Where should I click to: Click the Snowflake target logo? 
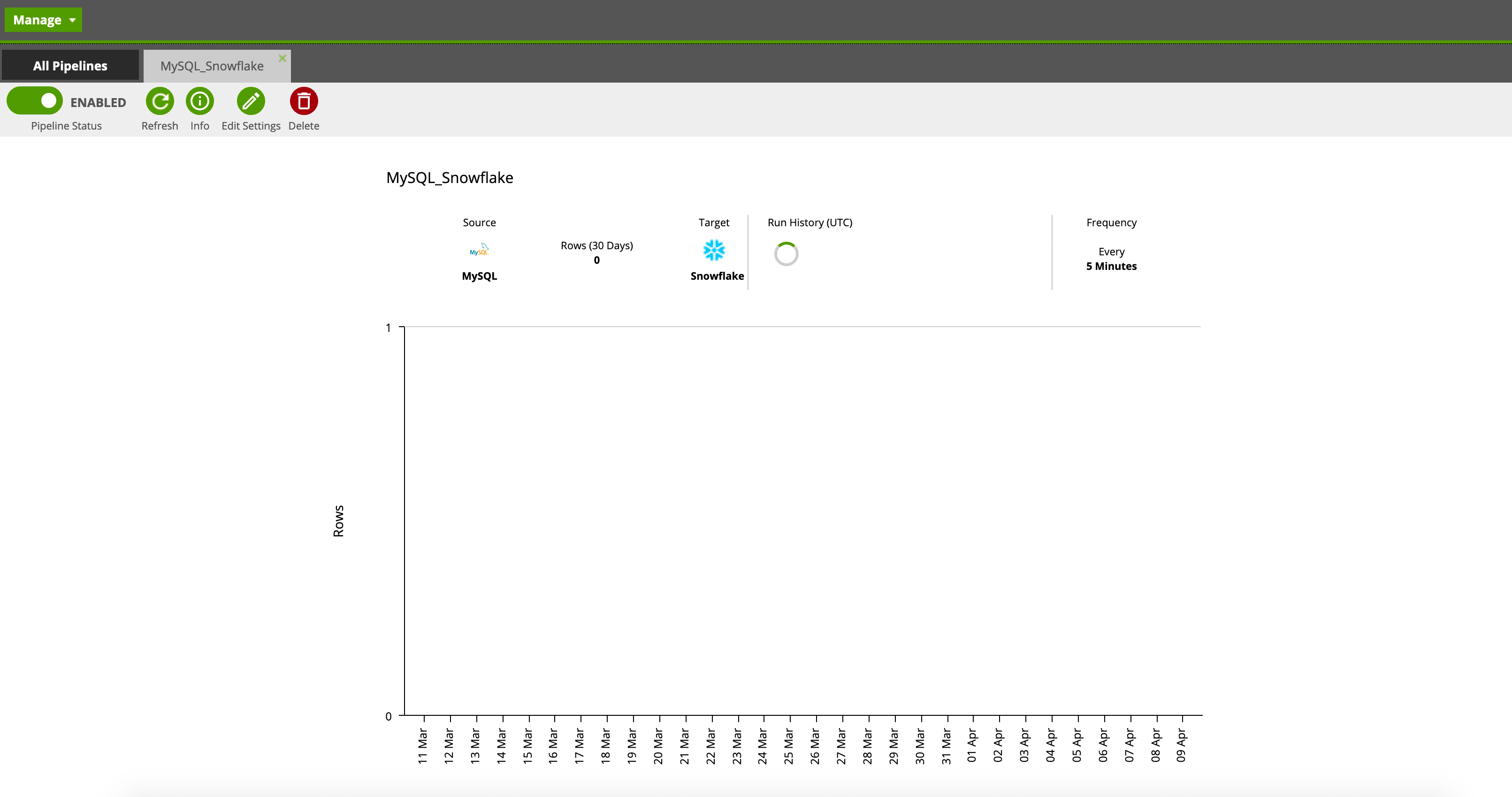pos(714,250)
